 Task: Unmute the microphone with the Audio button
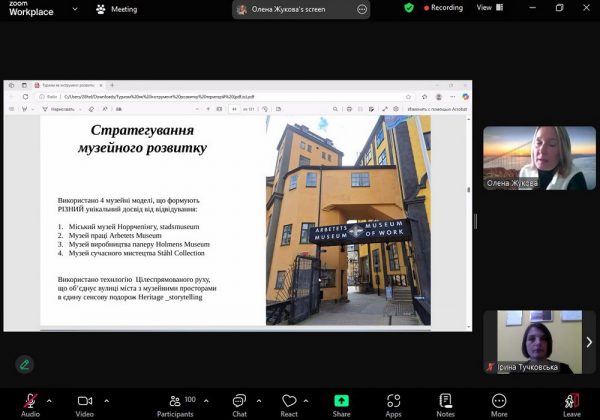coord(30,401)
